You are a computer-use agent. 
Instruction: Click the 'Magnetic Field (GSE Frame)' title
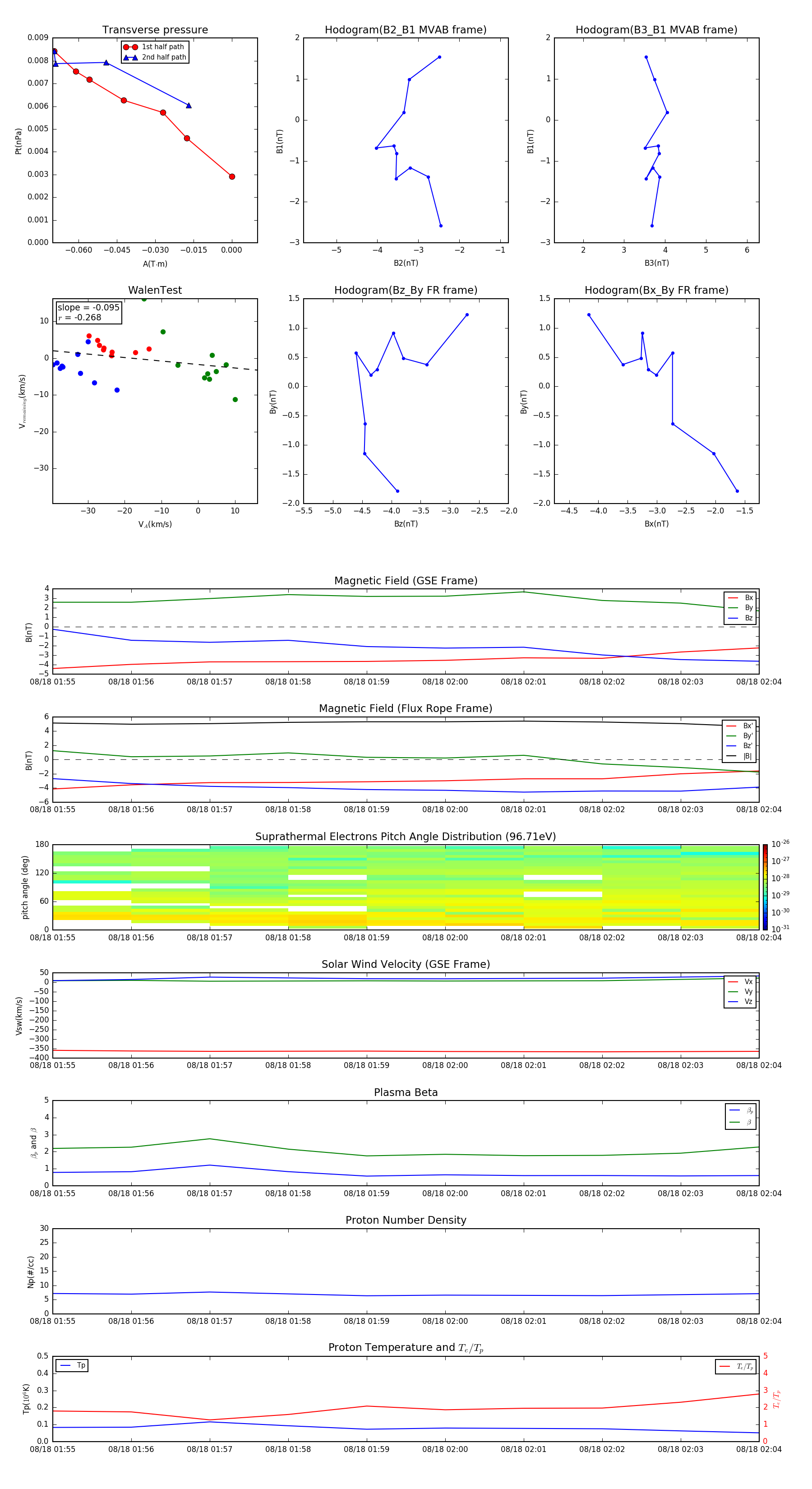pos(406,580)
